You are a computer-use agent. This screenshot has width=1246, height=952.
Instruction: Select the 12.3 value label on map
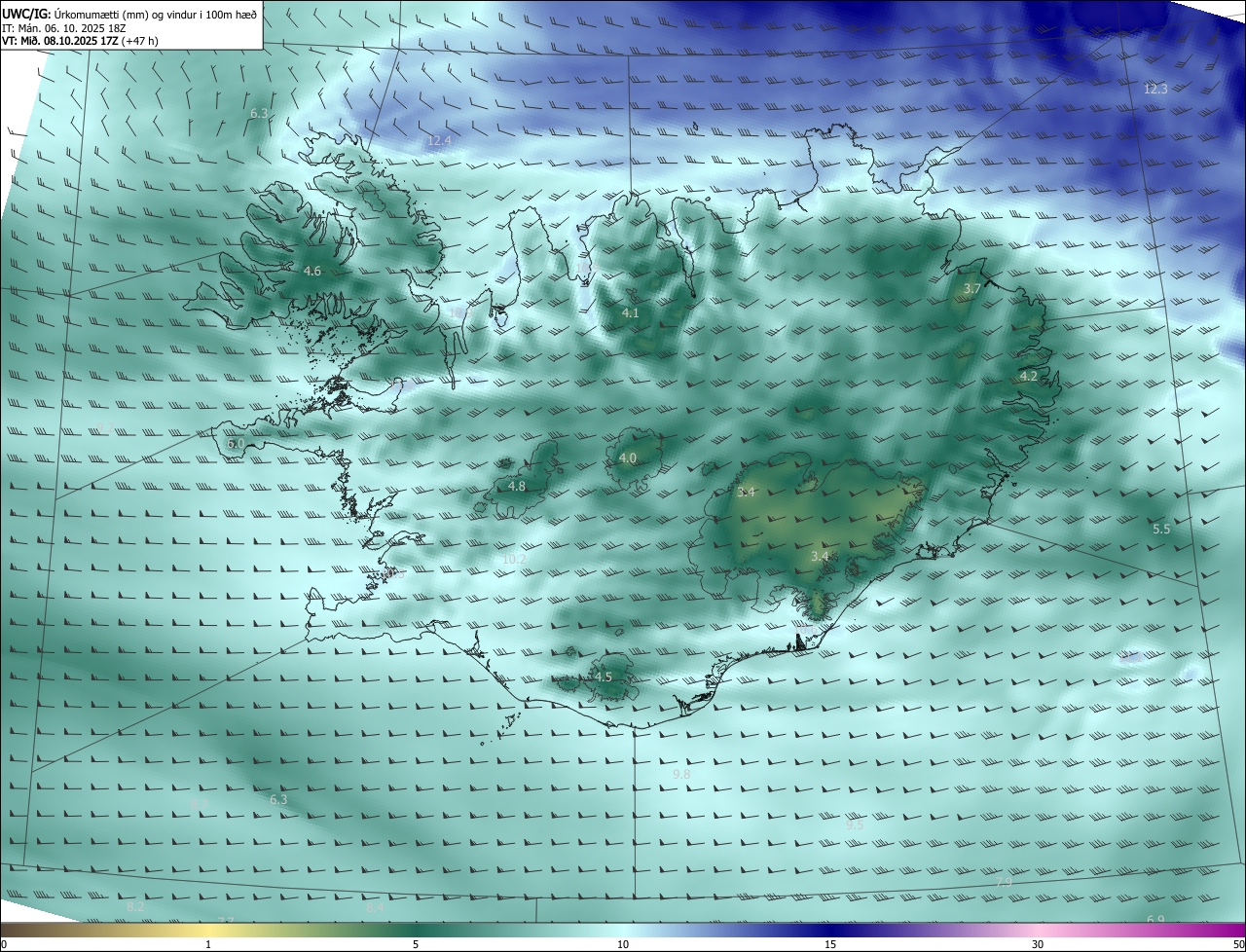pyautogui.click(x=1154, y=89)
